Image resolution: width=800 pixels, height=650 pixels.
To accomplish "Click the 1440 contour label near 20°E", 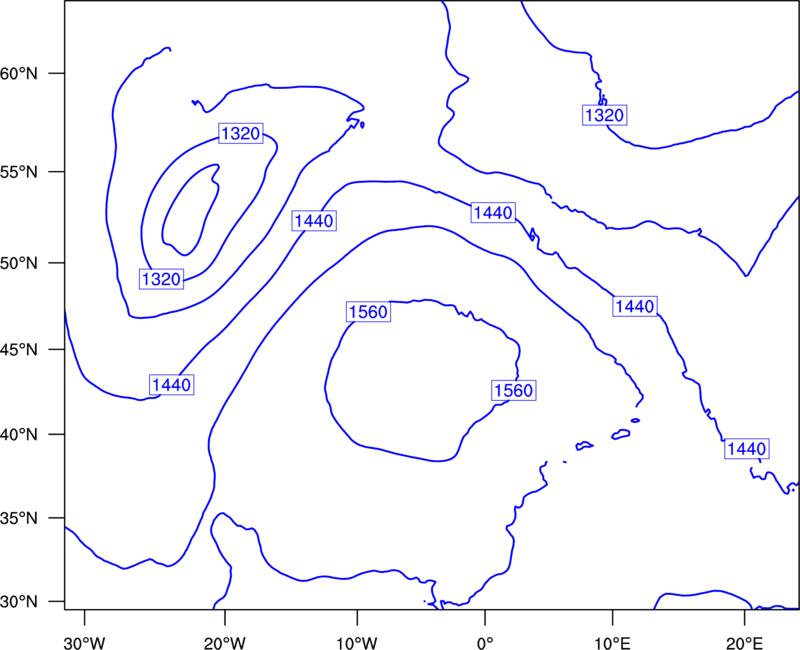I will tap(747, 449).
